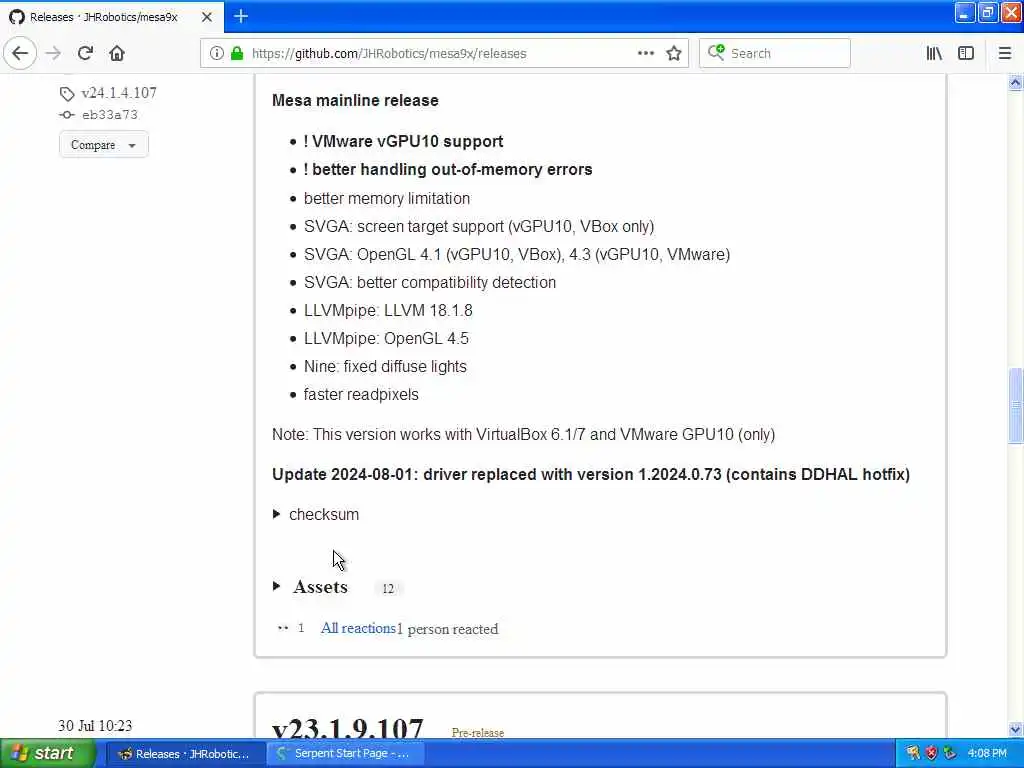Click 'SVGA: screen target support' bullet

click(479, 227)
